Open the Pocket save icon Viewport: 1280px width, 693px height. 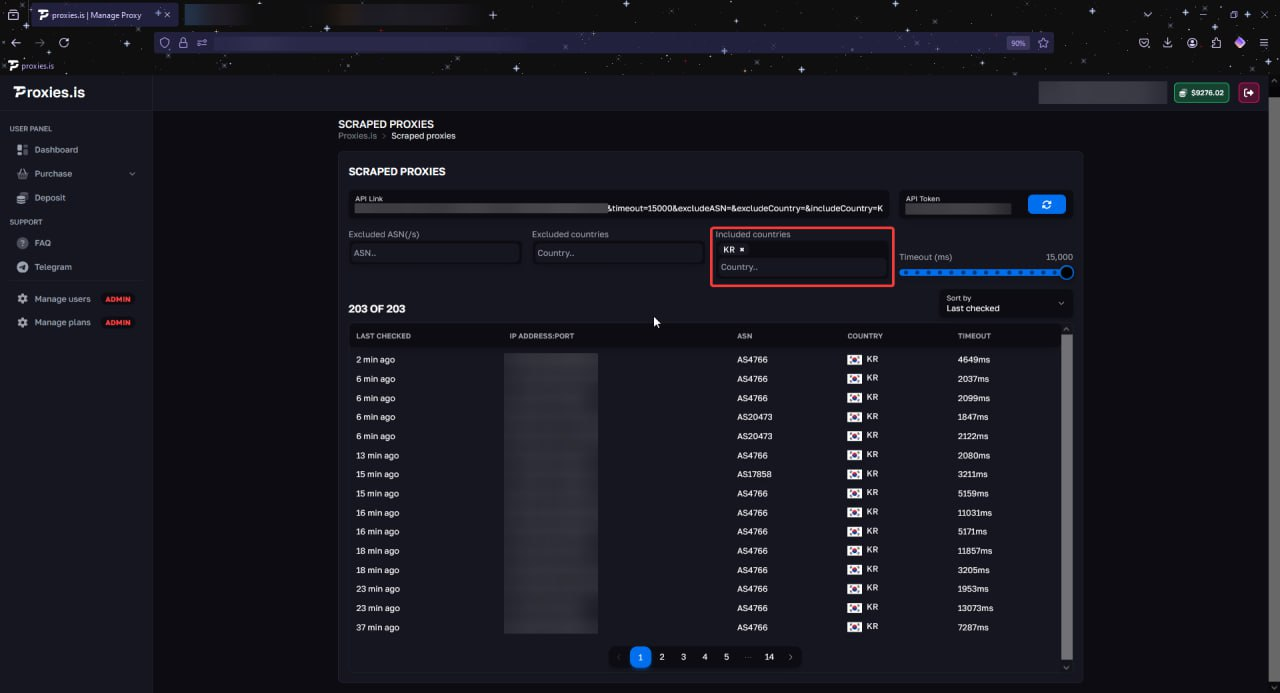point(1145,43)
